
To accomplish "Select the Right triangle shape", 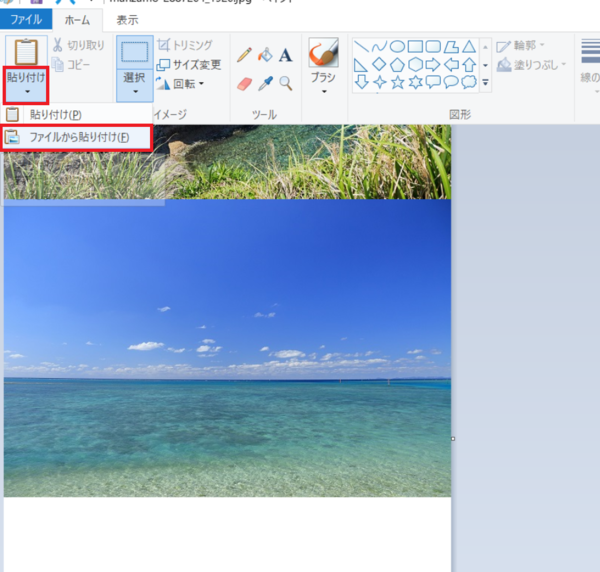I will pos(361,65).
